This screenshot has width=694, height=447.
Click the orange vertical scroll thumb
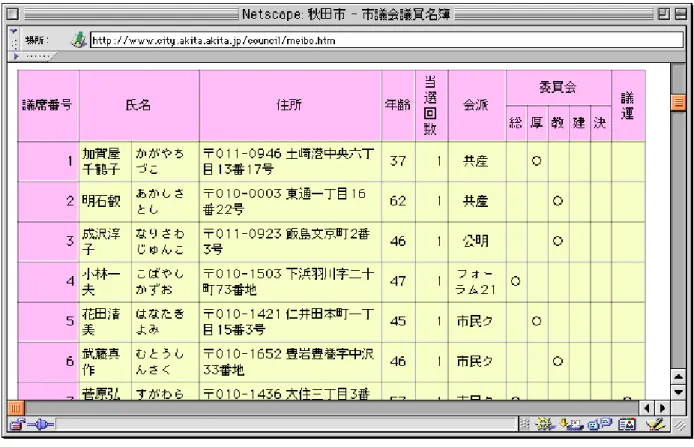click(x=679, y=103)
